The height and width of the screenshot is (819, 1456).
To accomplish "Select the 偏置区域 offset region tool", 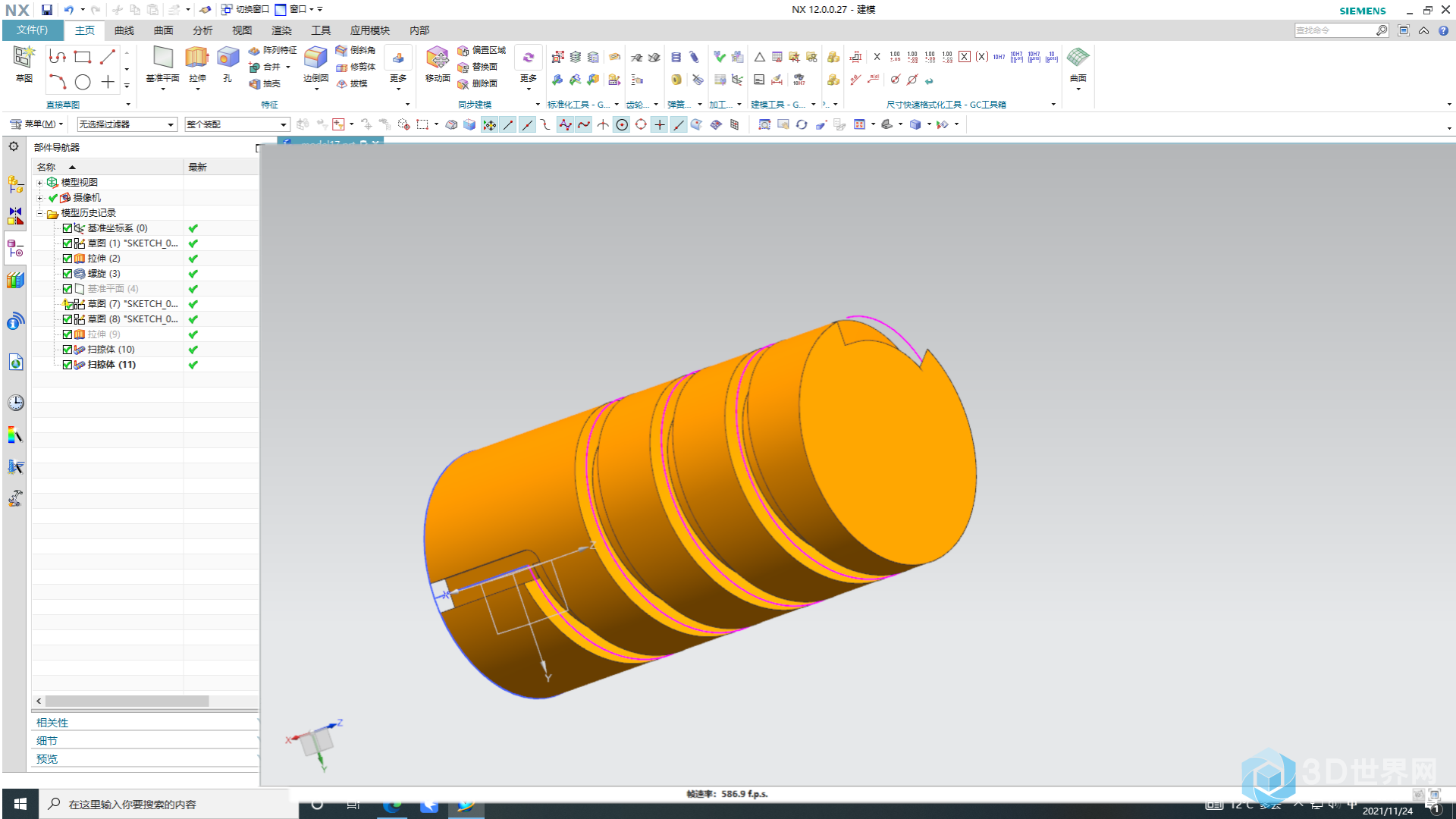I will click(482, 50).
